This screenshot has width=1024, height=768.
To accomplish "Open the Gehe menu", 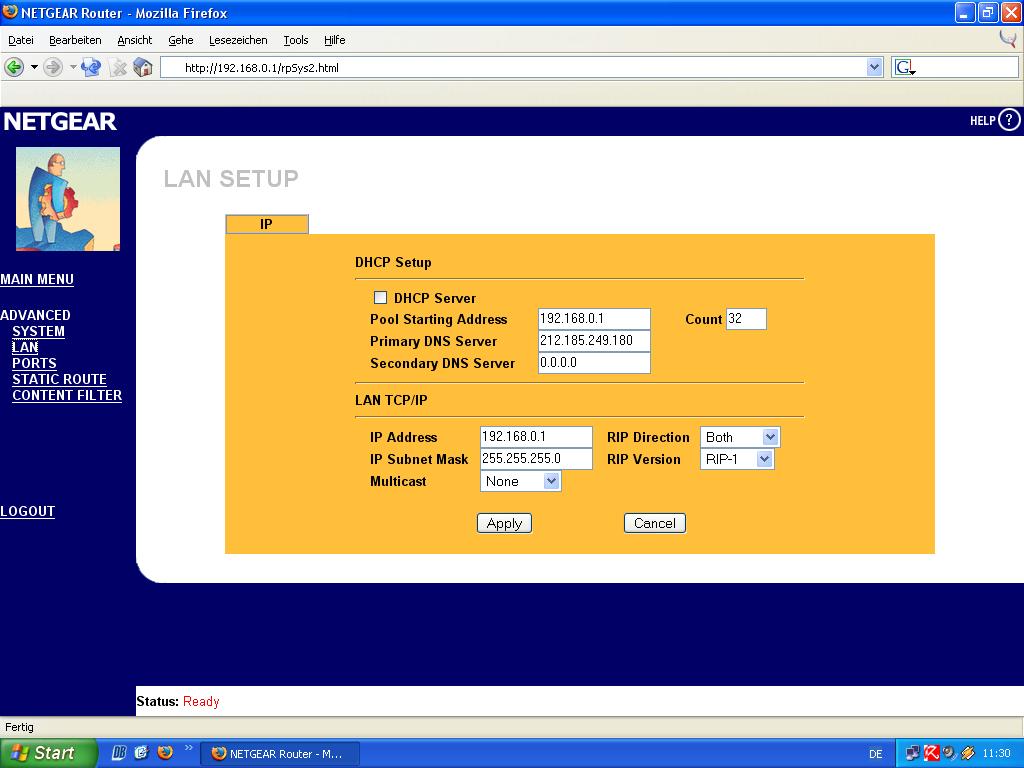I will (x=181, y=40).
